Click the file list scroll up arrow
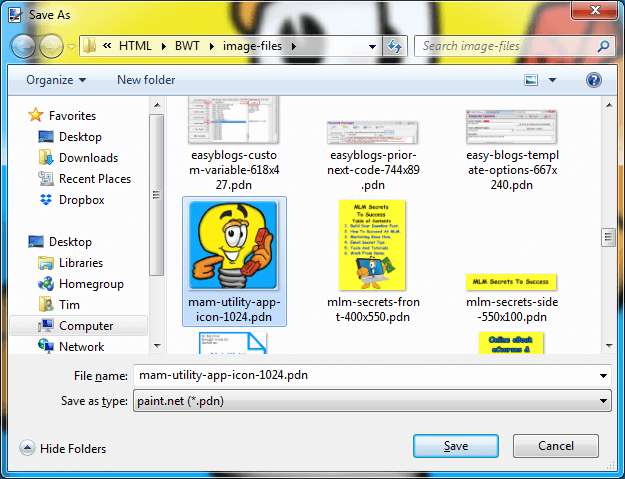This screenshot has height=479, width=625. tap(609, 105)
